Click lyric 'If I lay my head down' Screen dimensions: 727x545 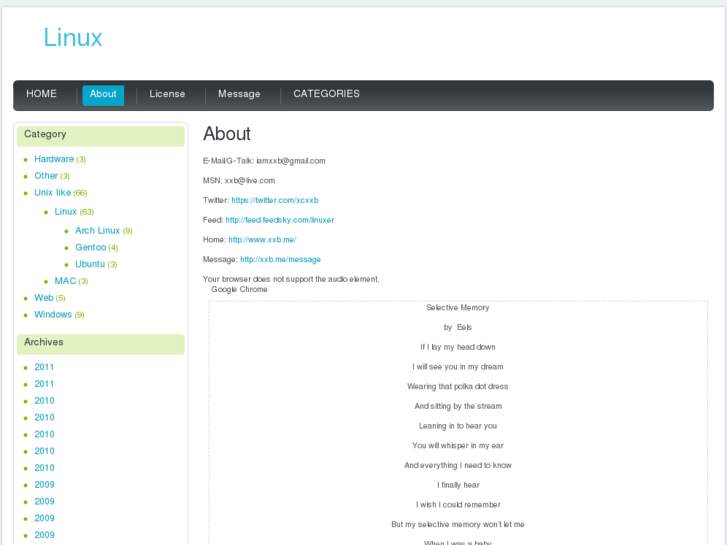[458, 347]
